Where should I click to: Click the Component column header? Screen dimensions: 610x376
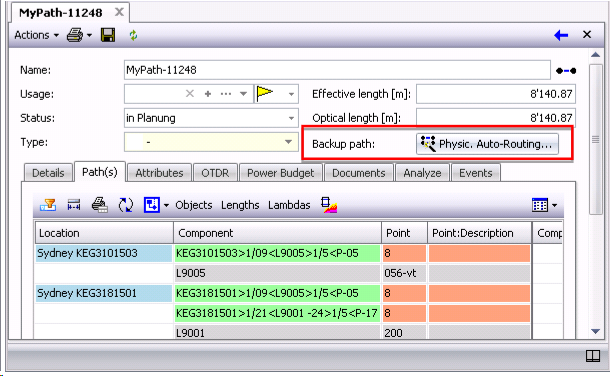coord(277,233)
